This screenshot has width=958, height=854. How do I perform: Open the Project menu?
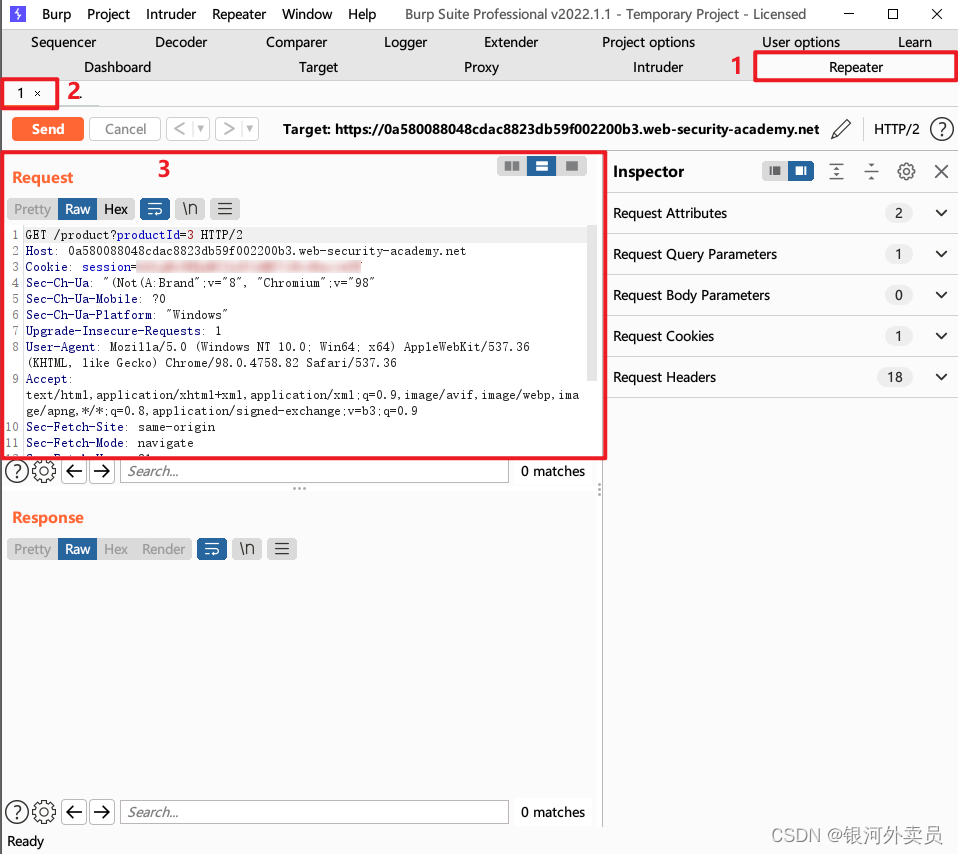108,14
